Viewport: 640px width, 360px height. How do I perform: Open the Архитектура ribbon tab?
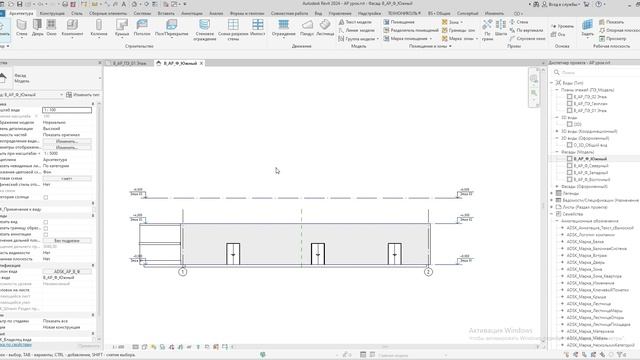[21, 13]
